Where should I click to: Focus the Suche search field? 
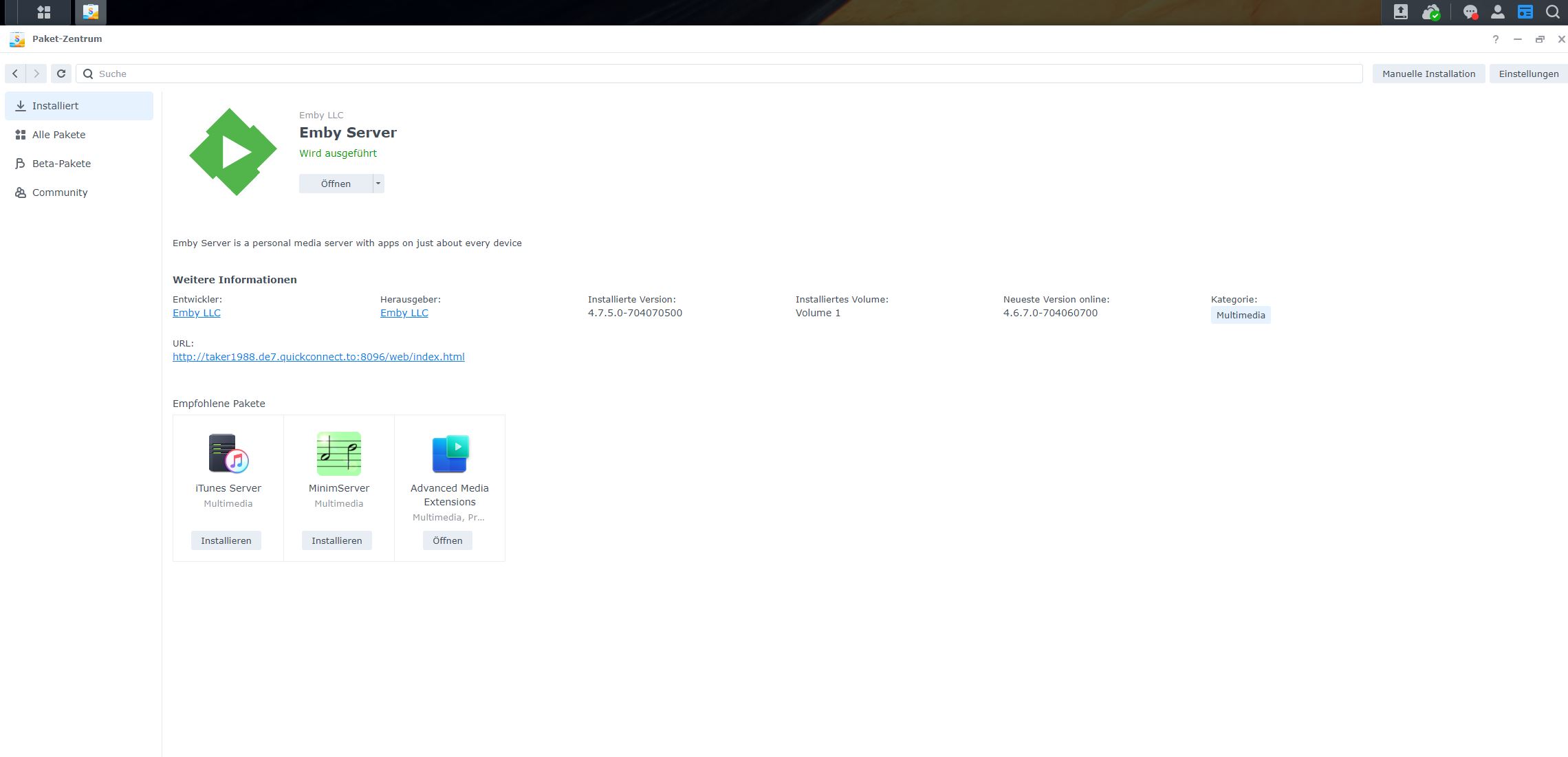(719, 74)
